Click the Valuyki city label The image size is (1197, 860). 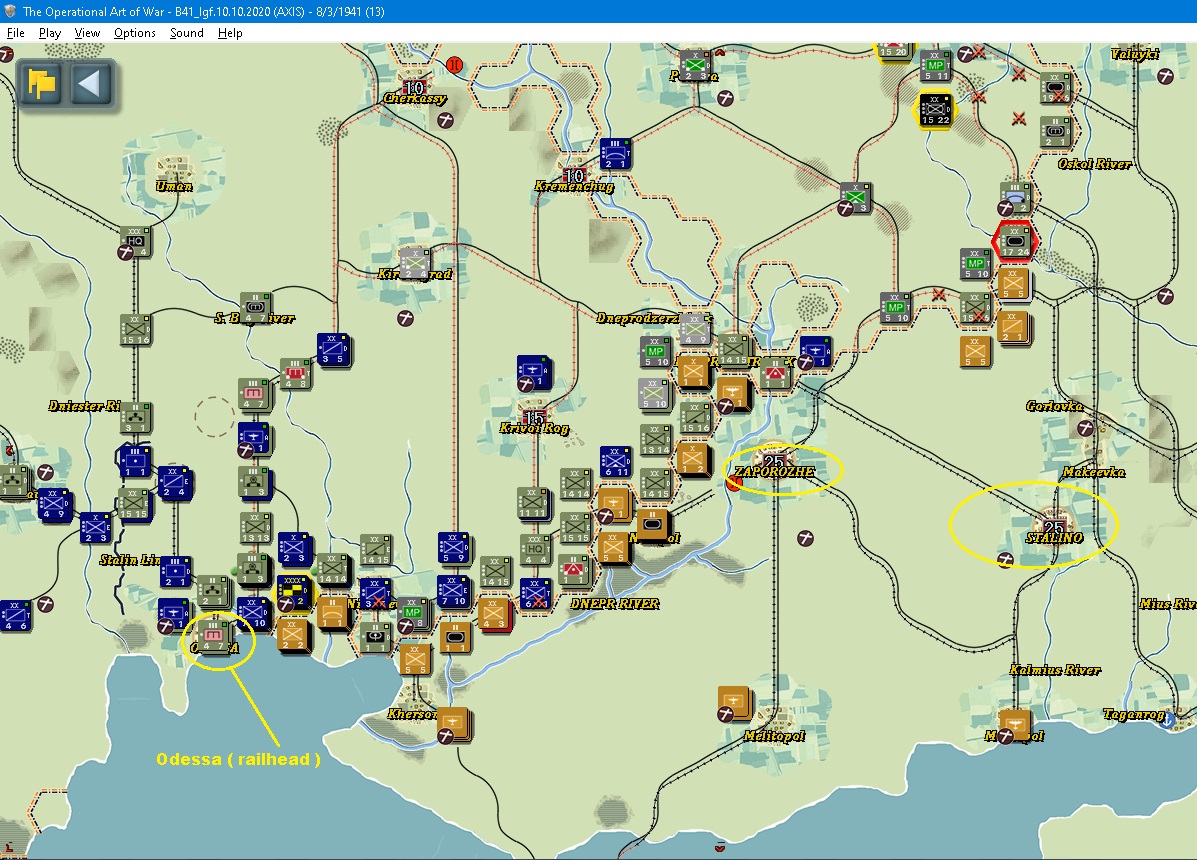click(x=1134, y=53)
